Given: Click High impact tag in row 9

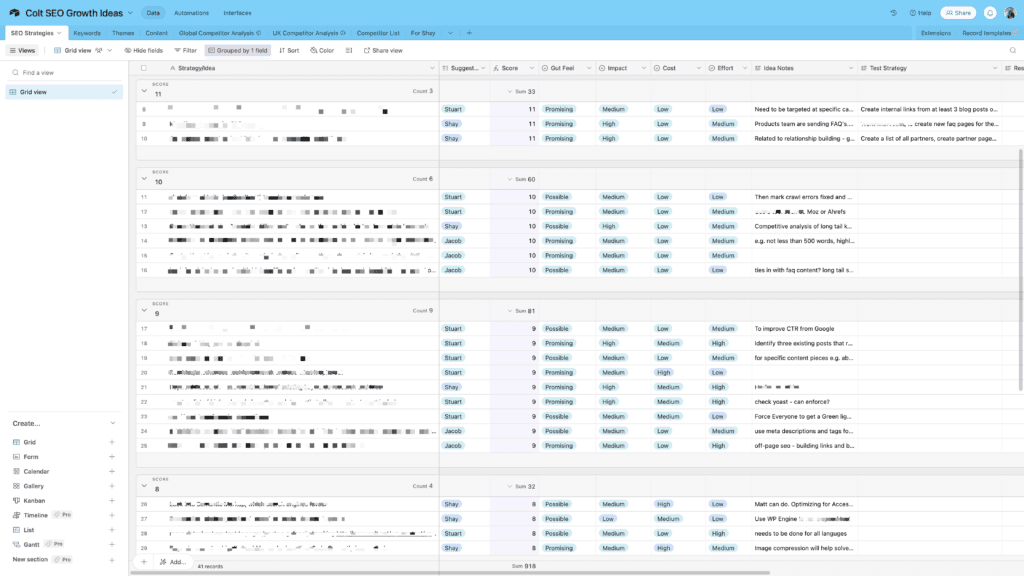Looking at the screenshot, I should click(609, 123).
